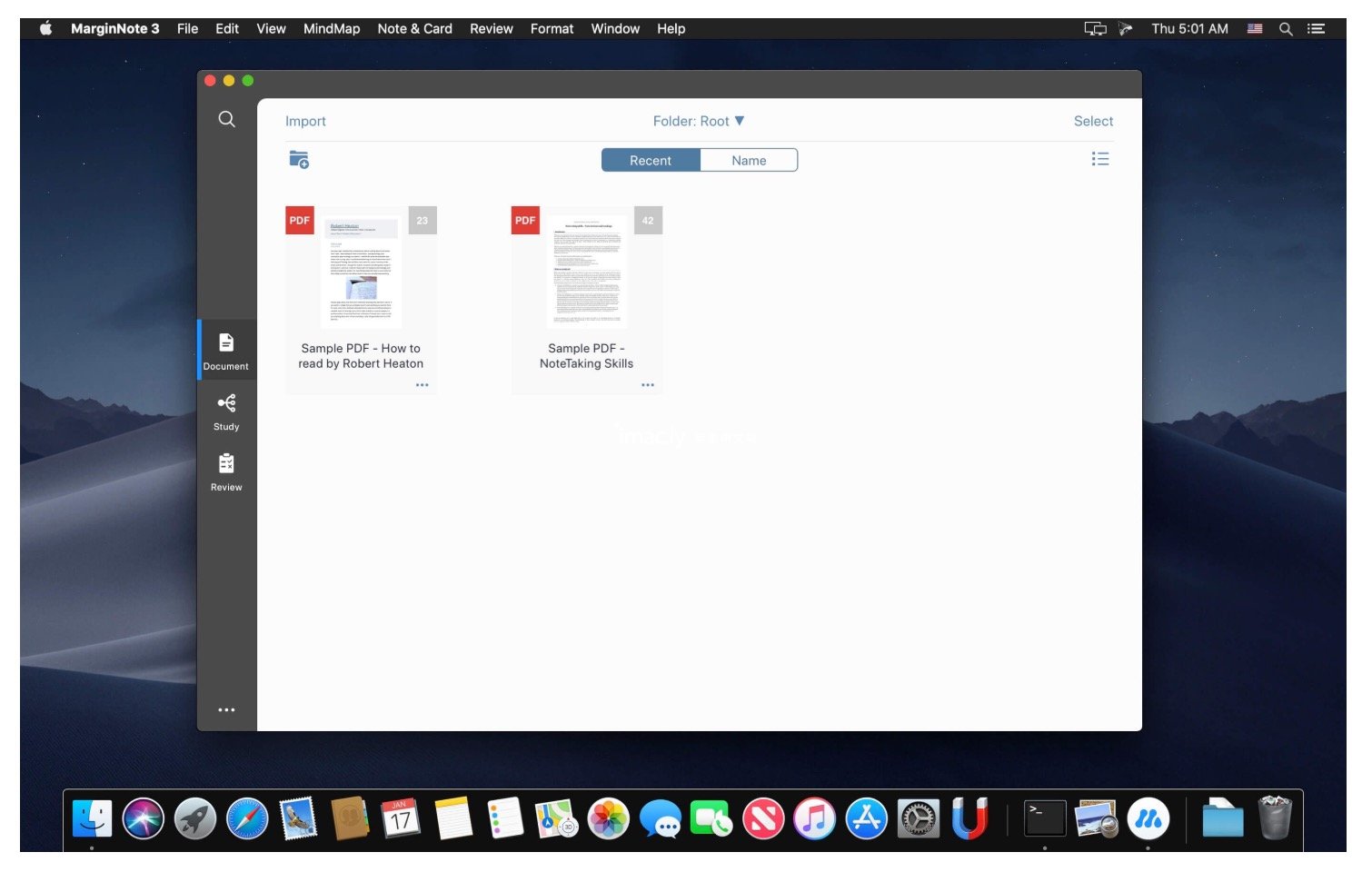Click the PDF badge on Robert Heaton document

299,221
